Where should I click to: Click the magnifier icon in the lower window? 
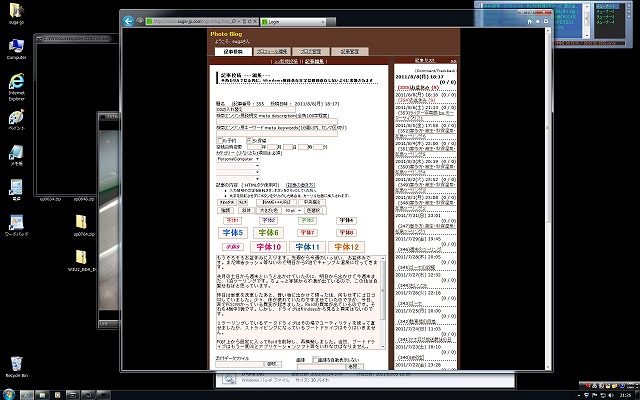click(x=229, y=380)
